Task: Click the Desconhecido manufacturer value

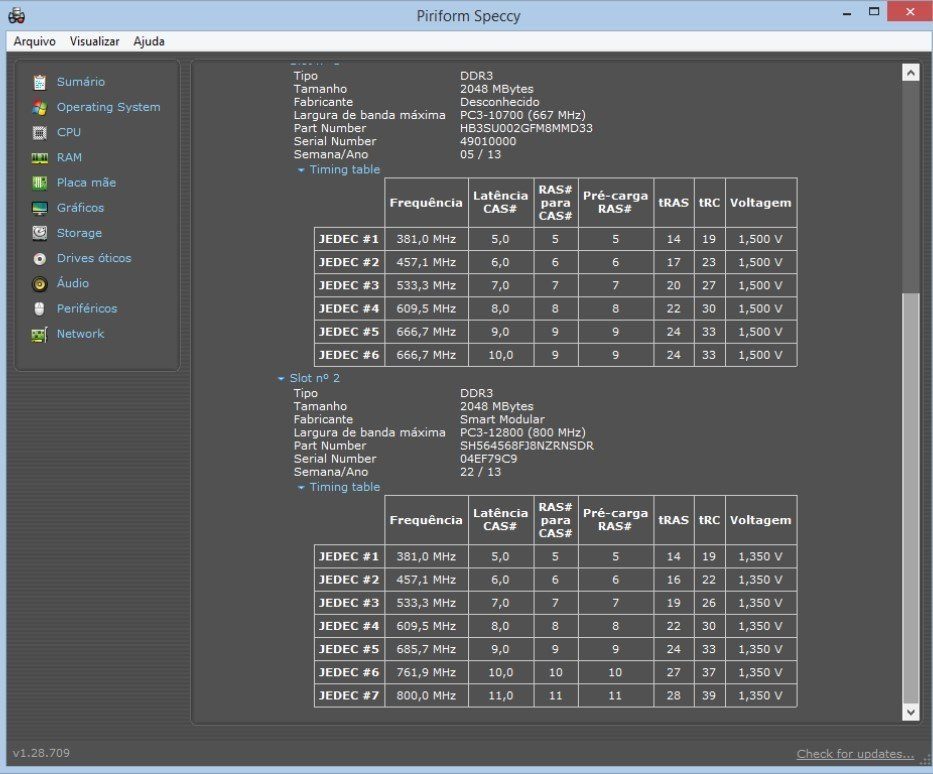Action: coord(500,102)
